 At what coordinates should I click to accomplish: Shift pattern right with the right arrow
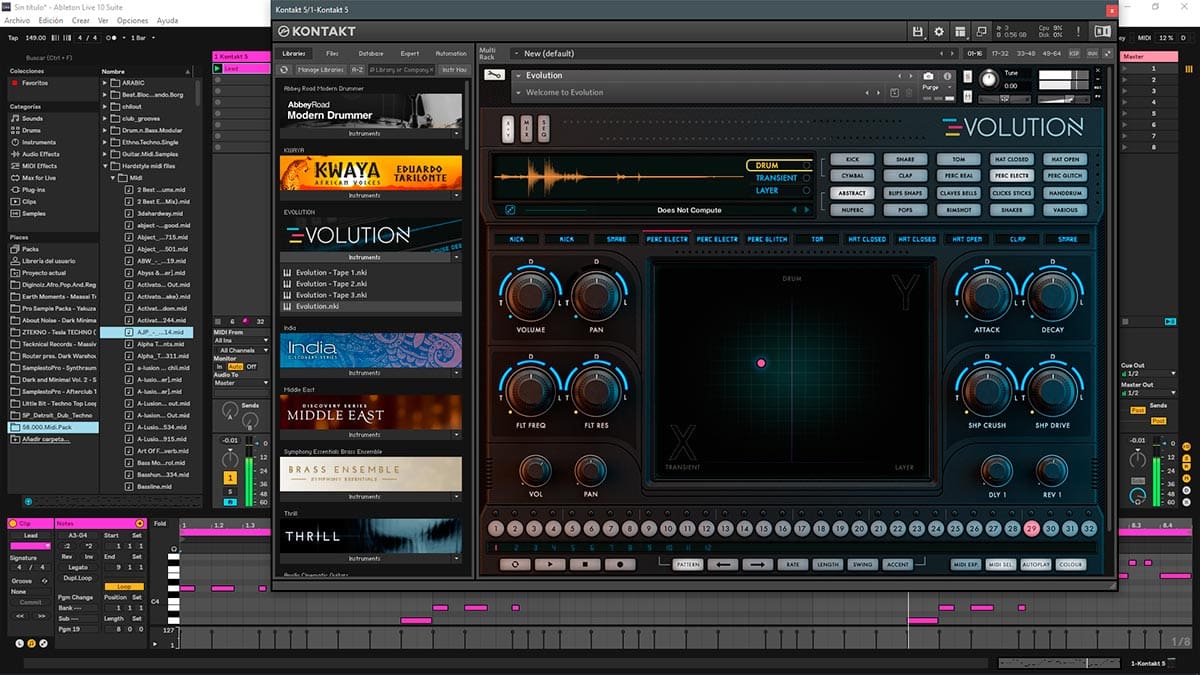[x=757, y=565]
